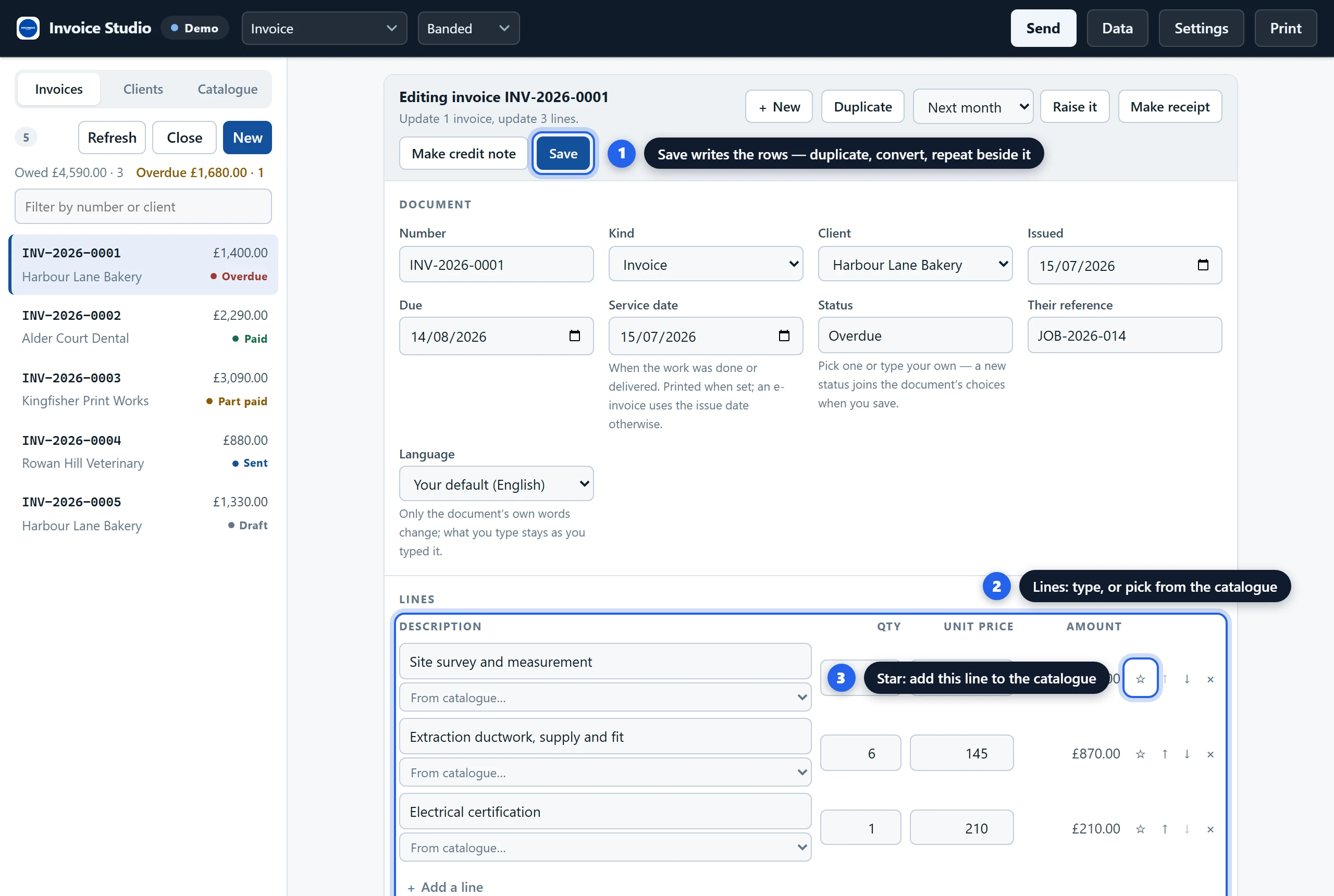This screenshot has height=896, width=1334.
Task: Click the unit price field showing 210
Action: [961, 827]
